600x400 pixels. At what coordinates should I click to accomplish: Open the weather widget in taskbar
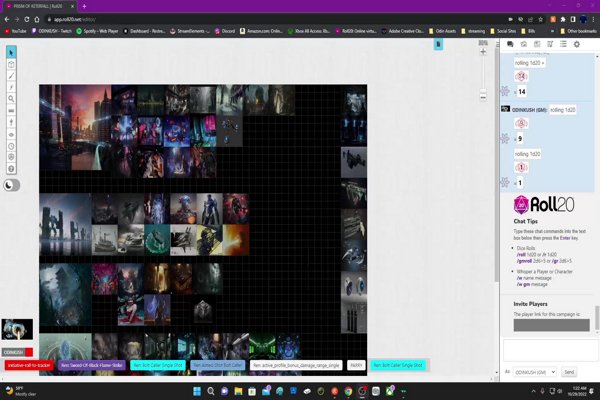(21, 391)
